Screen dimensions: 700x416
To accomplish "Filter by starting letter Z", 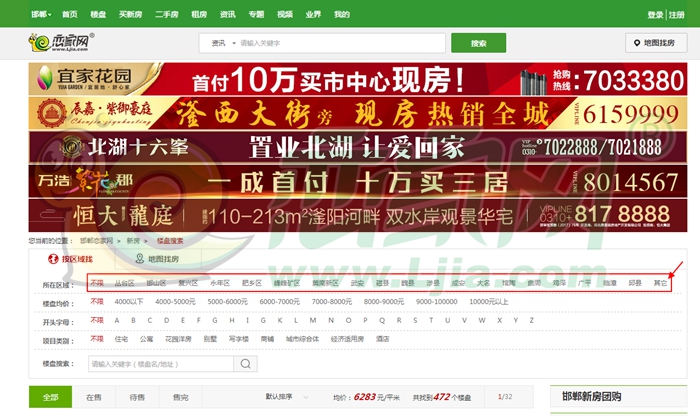I will coord(532,320).
